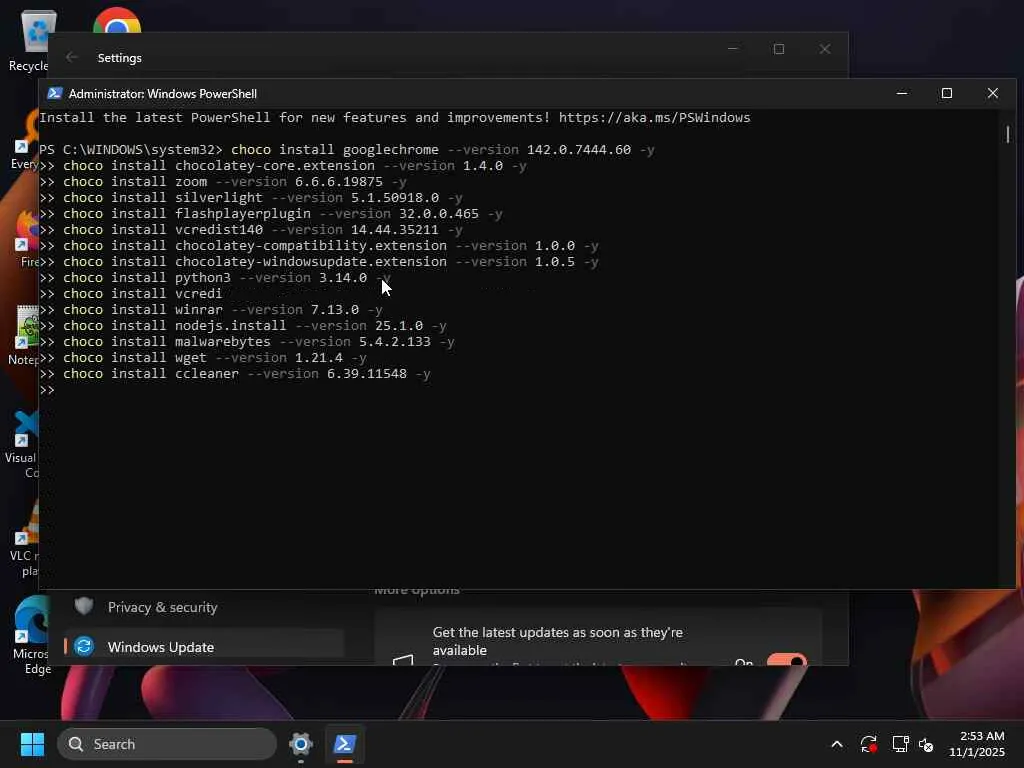Click the PowerShell icon in the title bar
Viewport: 1024px width, 768px height.
tap(55, 93)
